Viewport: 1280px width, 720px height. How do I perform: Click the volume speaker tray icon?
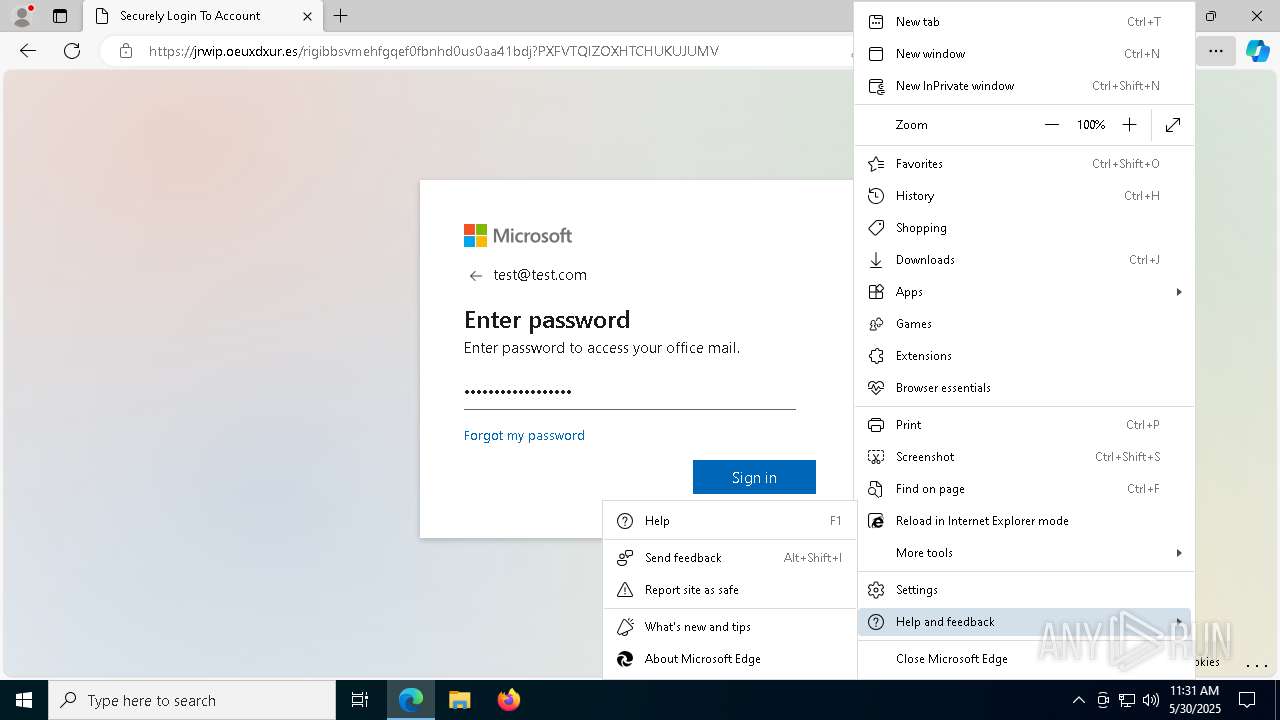tap(1151, 700)
